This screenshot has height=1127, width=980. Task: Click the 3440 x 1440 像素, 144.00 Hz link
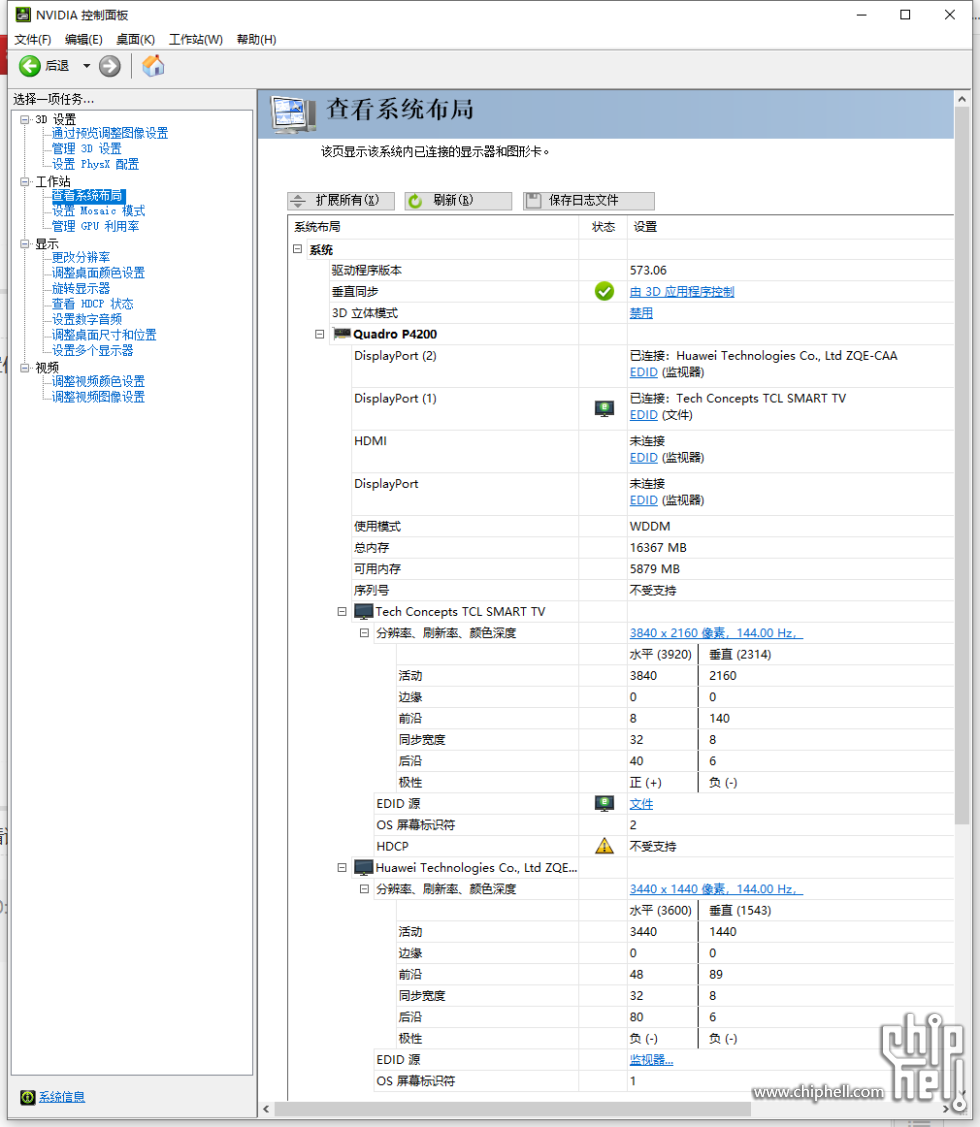pyautogui.click(x=716, y=888)
